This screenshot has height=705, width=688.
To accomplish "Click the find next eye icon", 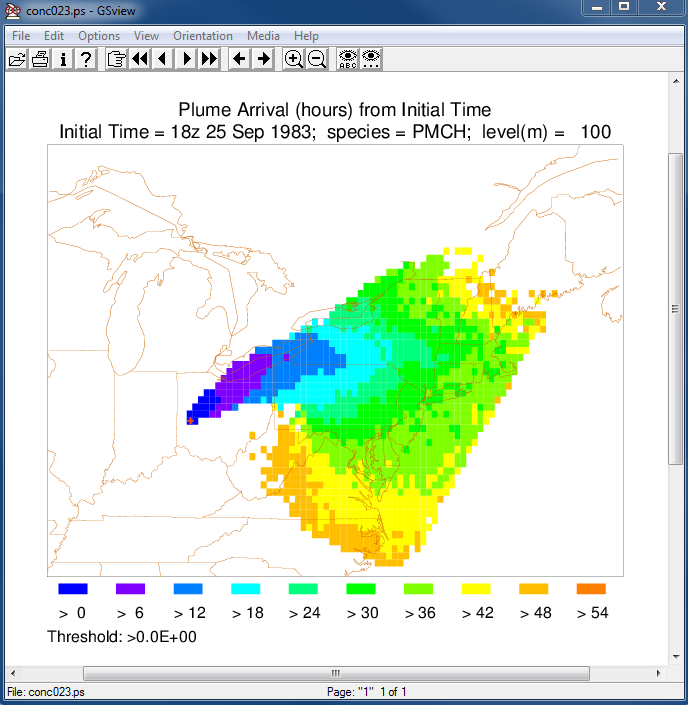I will 371,59.
